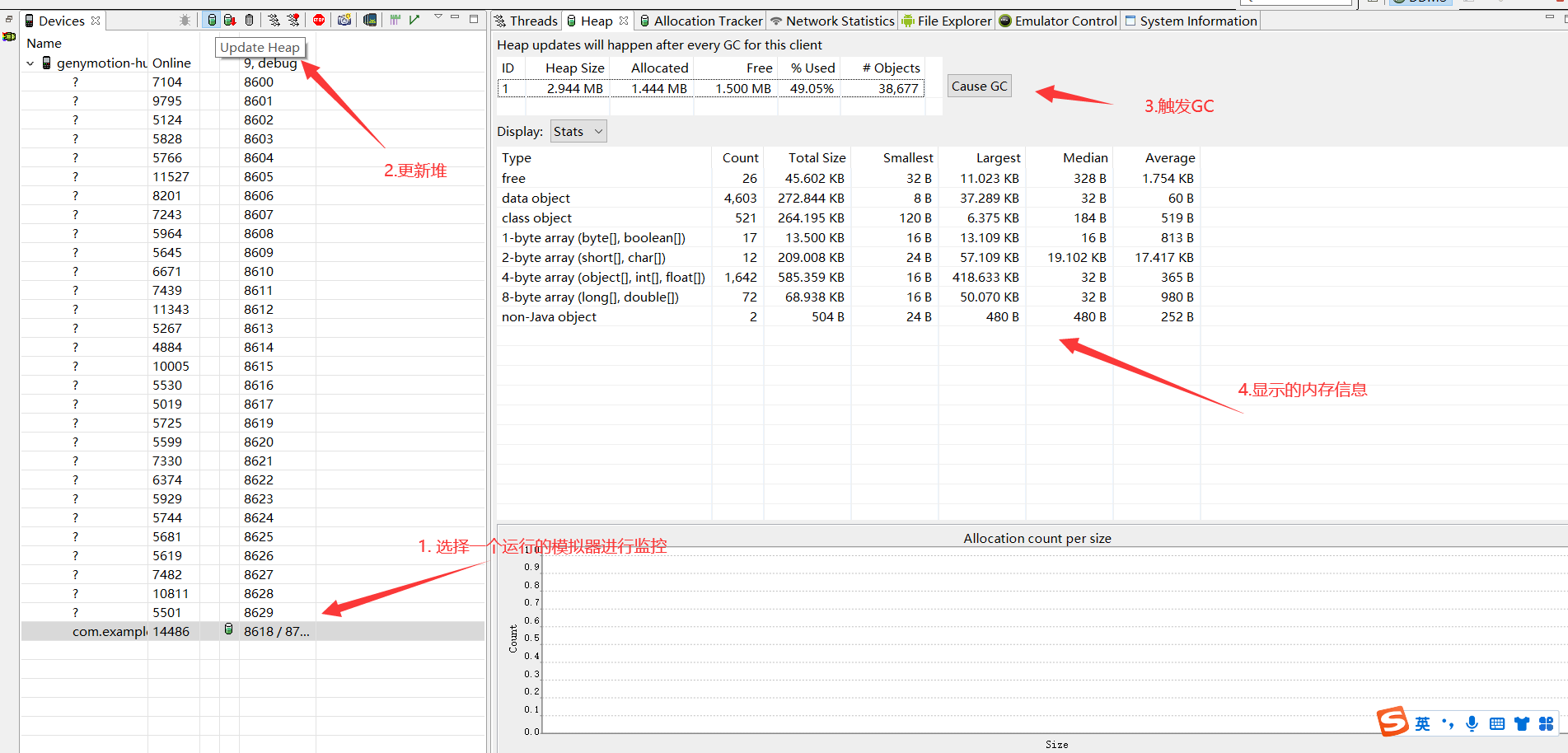Open the System Information tab
Screen dimensions: 1568x753
click(1191, 21)
